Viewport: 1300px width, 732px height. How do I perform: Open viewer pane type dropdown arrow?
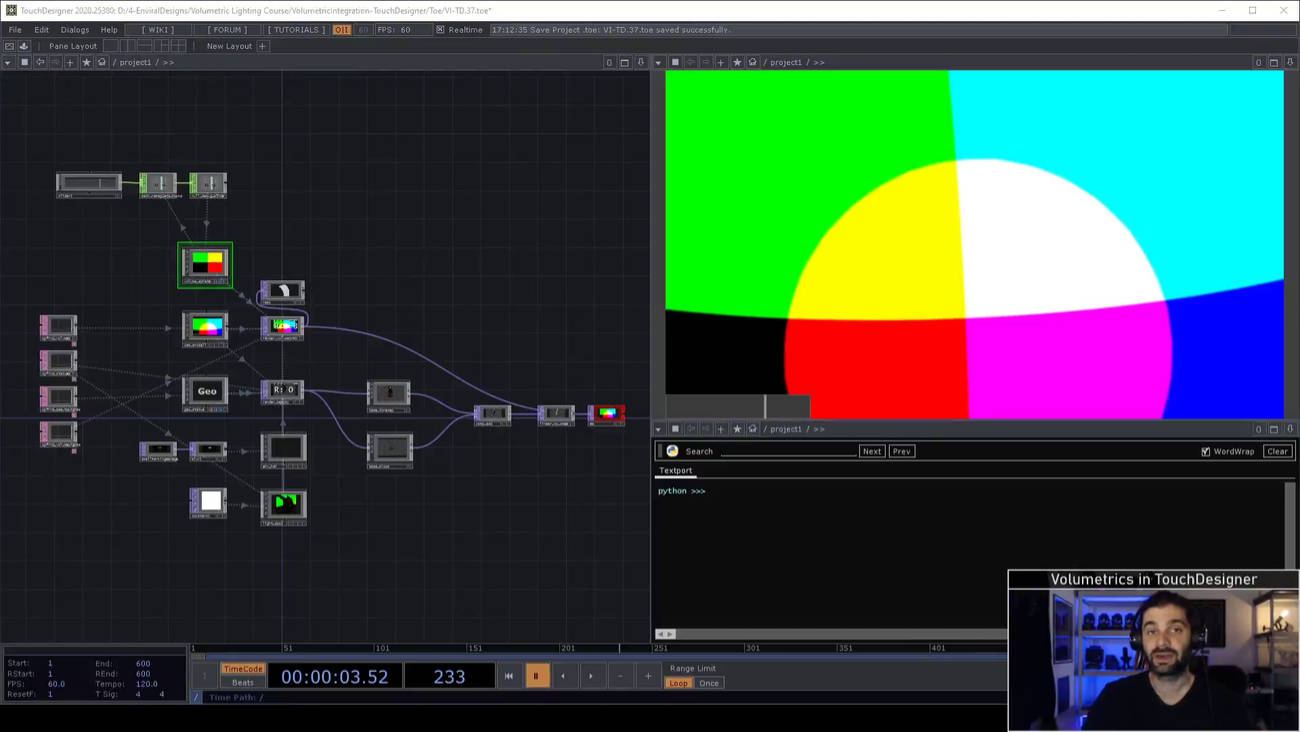pyautogui.click(x=658, y=62)
